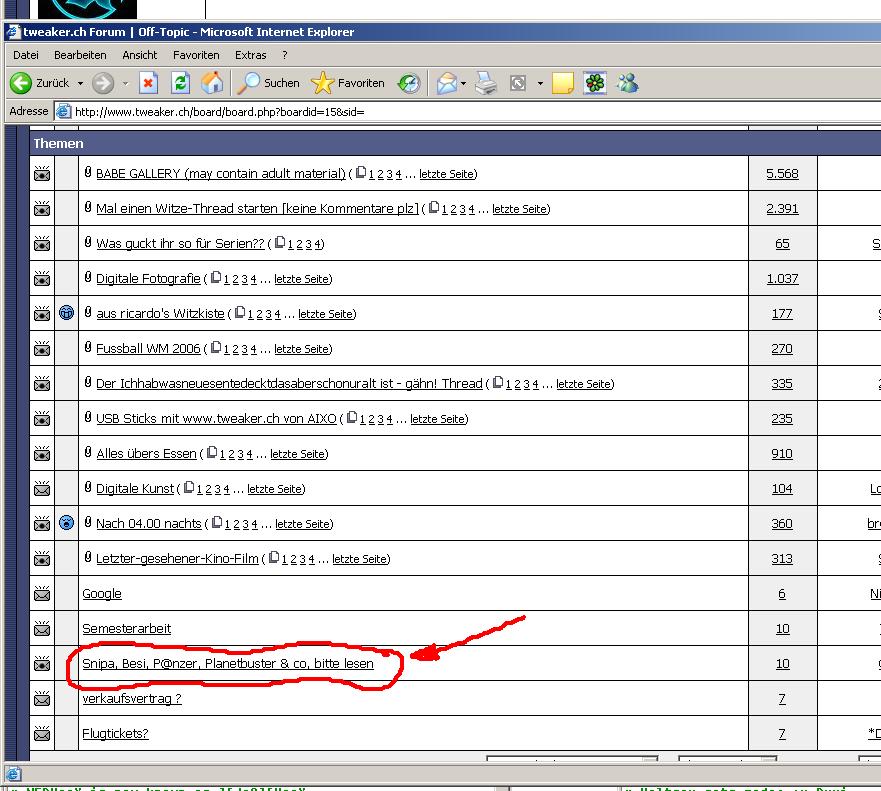Screen dimensions: 881x791
Task: Open thread 'Snipa, Besi, P@nzer, Planetbuster & co'
Action: 227,664
